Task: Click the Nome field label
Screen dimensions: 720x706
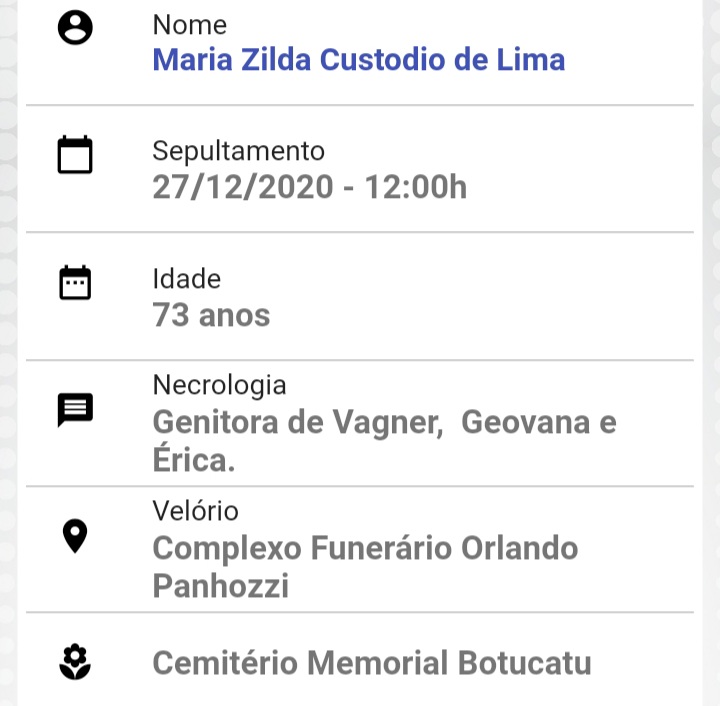Action: (190, 24)
